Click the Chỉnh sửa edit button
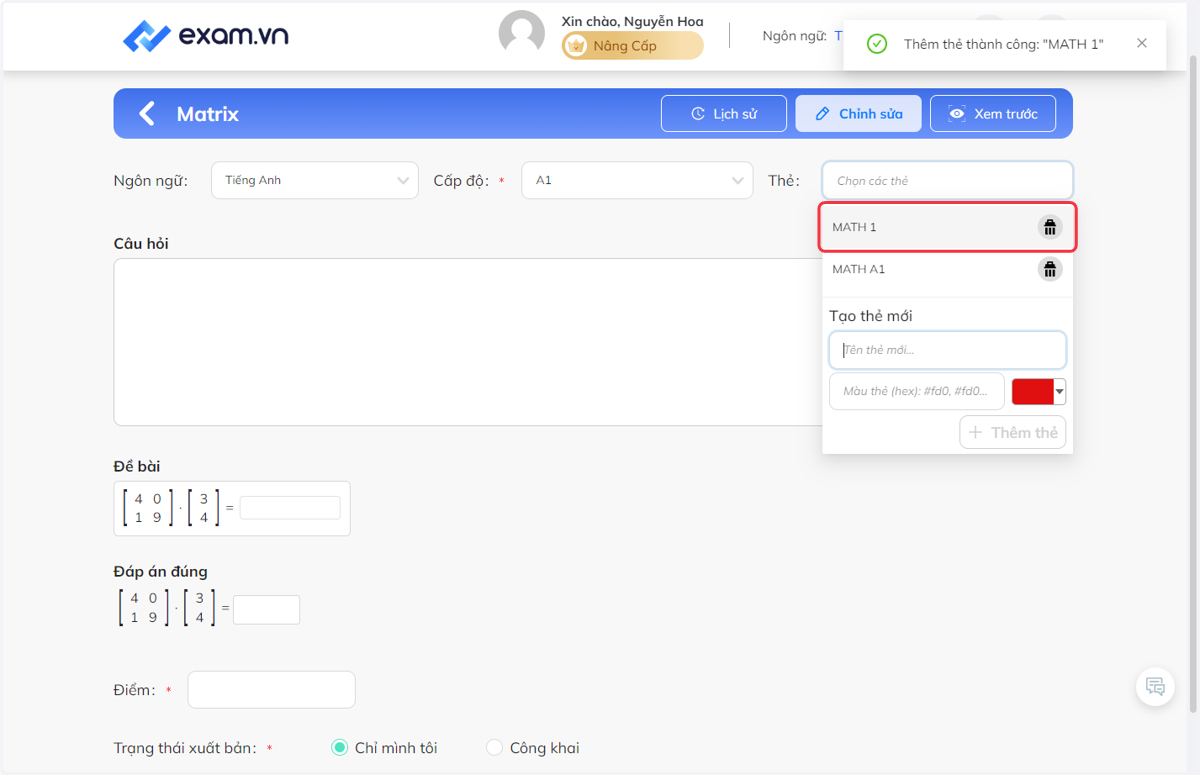This screenshot has width=1200, height=775. (x=859, y=114)
